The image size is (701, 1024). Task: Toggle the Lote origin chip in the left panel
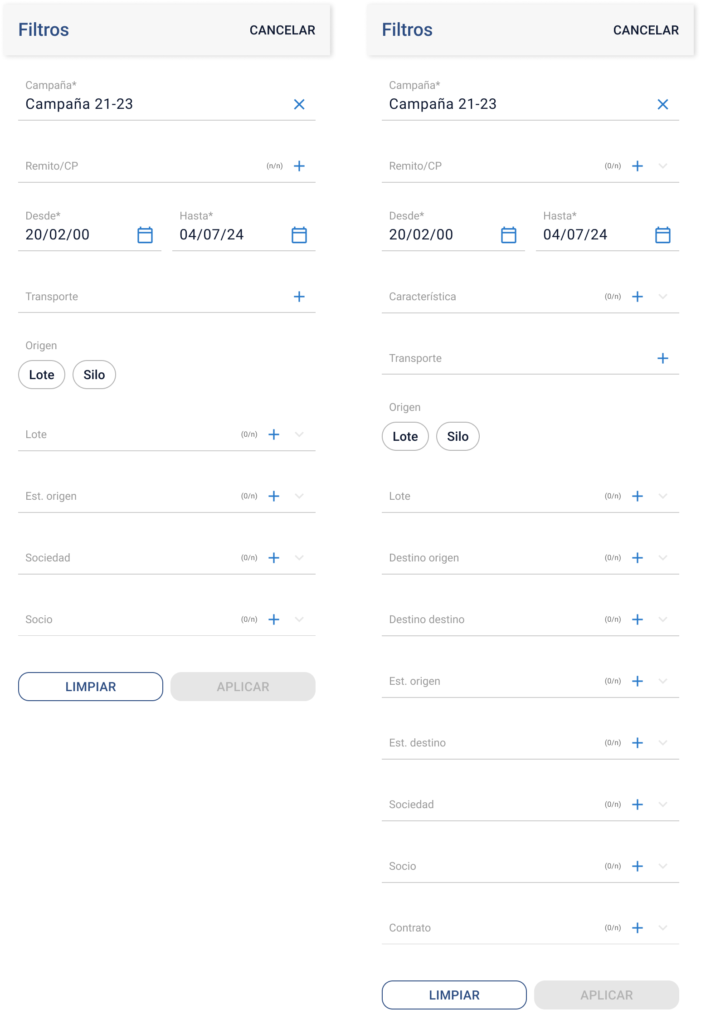pos(42,375)
